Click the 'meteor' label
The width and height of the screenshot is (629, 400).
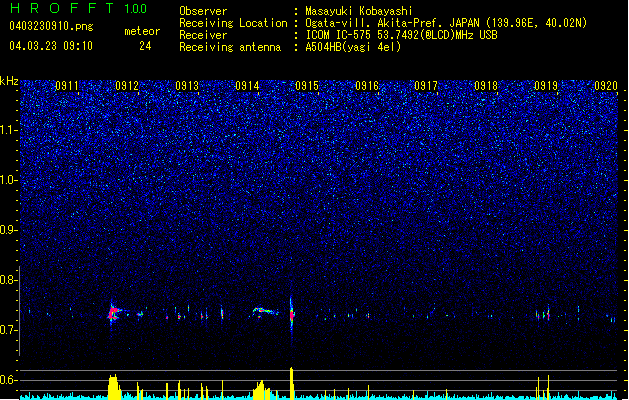point(142,31)
